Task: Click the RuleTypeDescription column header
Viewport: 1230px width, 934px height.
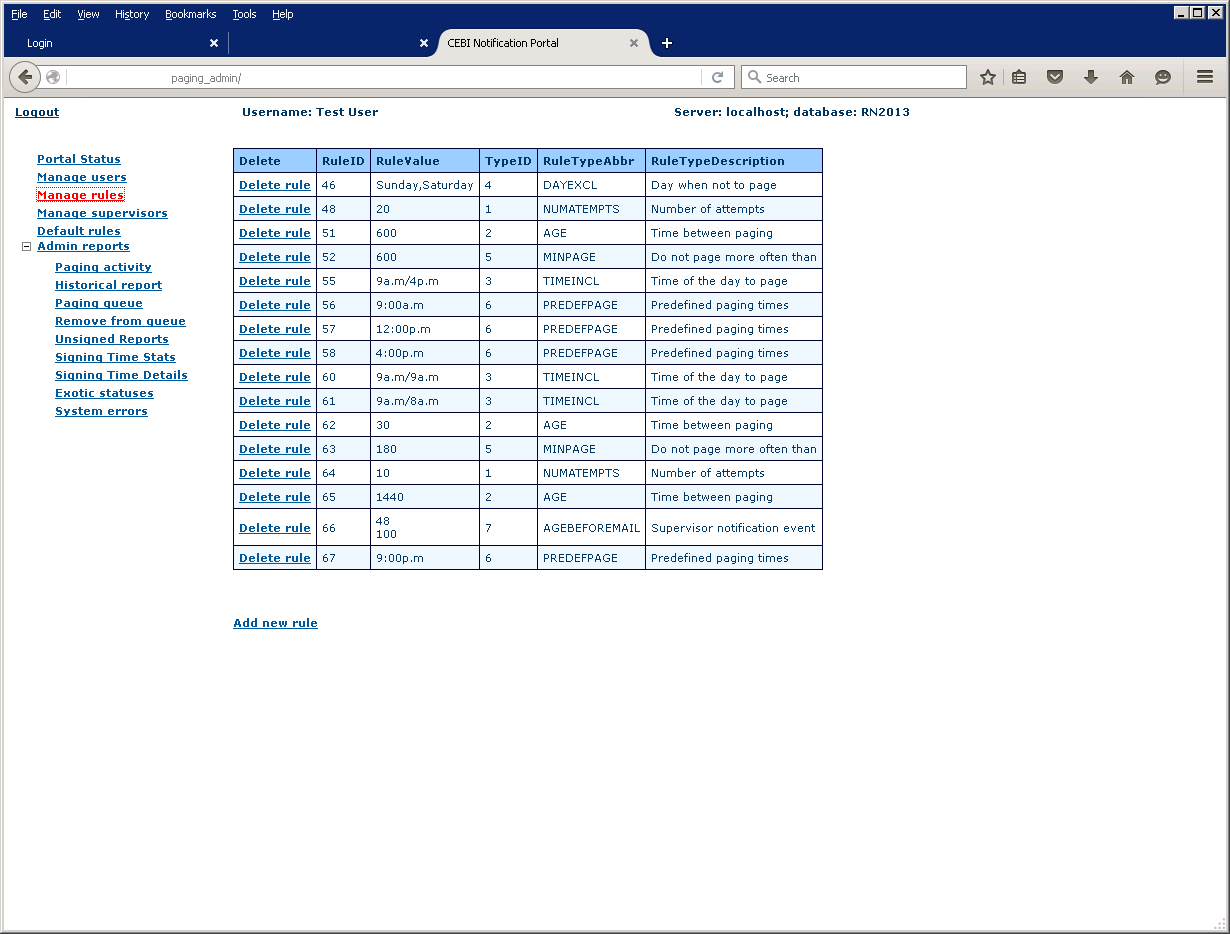Action: [734, 161]
